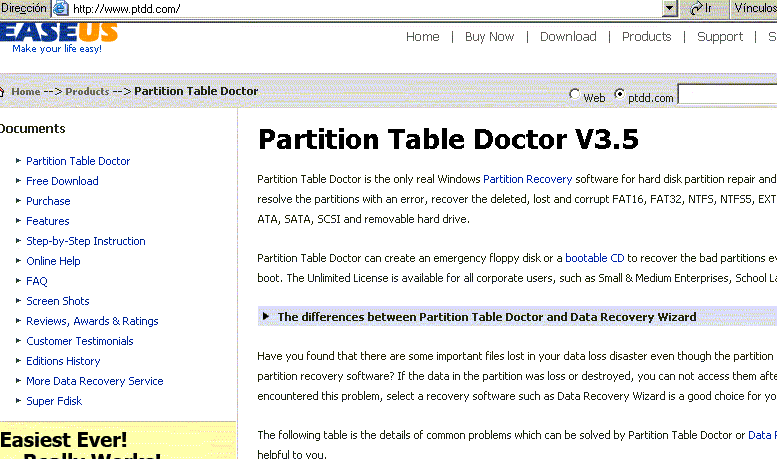
Task: Follow the bootable CD inline link
Action: tap(595, 258)
